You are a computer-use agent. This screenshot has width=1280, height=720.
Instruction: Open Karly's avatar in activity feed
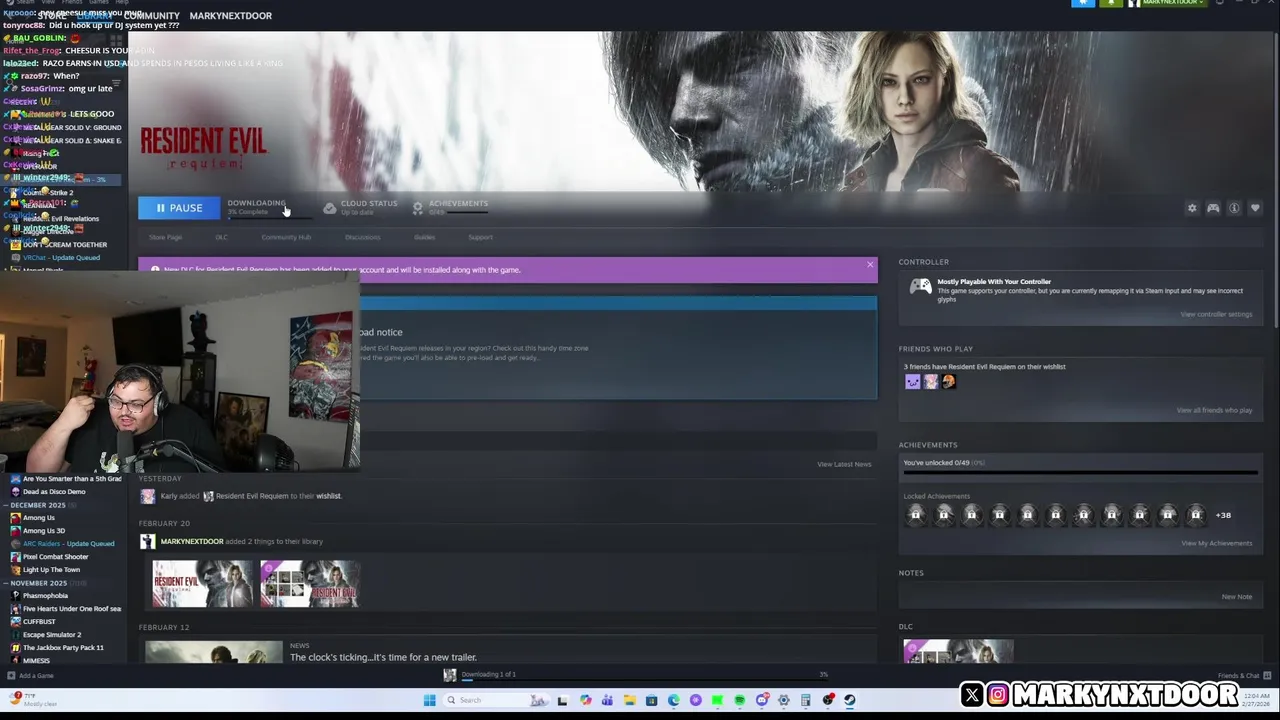pos(147,496)
